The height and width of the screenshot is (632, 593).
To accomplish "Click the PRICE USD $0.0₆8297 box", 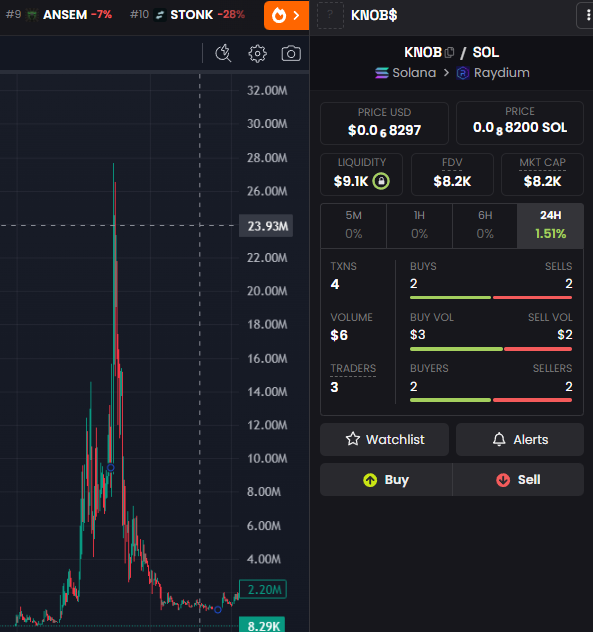I will coord(384,123).
